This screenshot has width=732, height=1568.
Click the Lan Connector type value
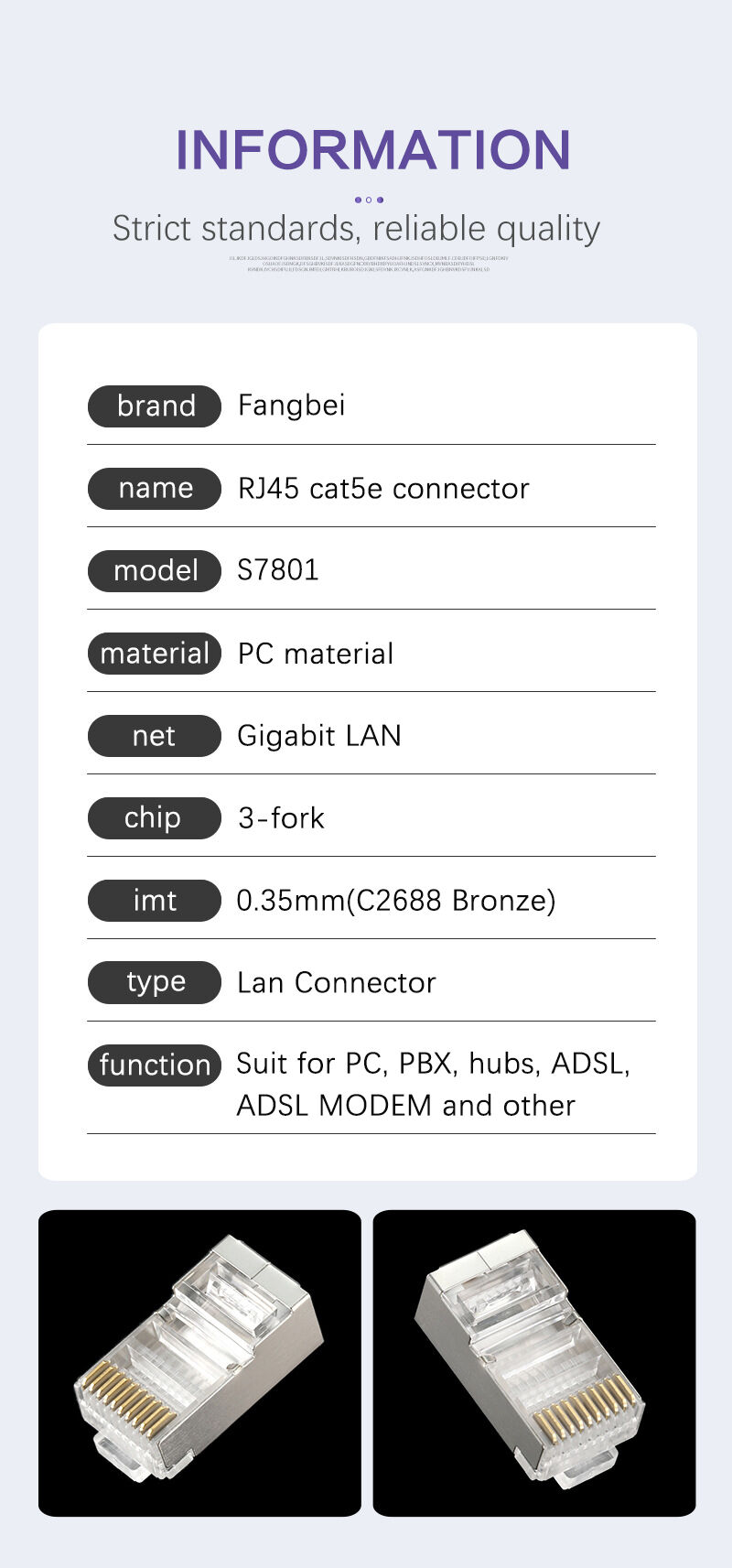pyautogui.click(x=336, y=982)
